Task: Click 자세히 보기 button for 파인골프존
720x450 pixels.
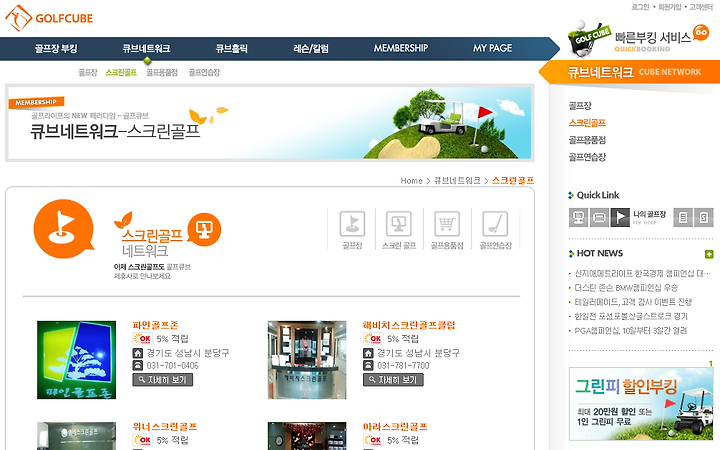Action: click(x=163, y=380)
